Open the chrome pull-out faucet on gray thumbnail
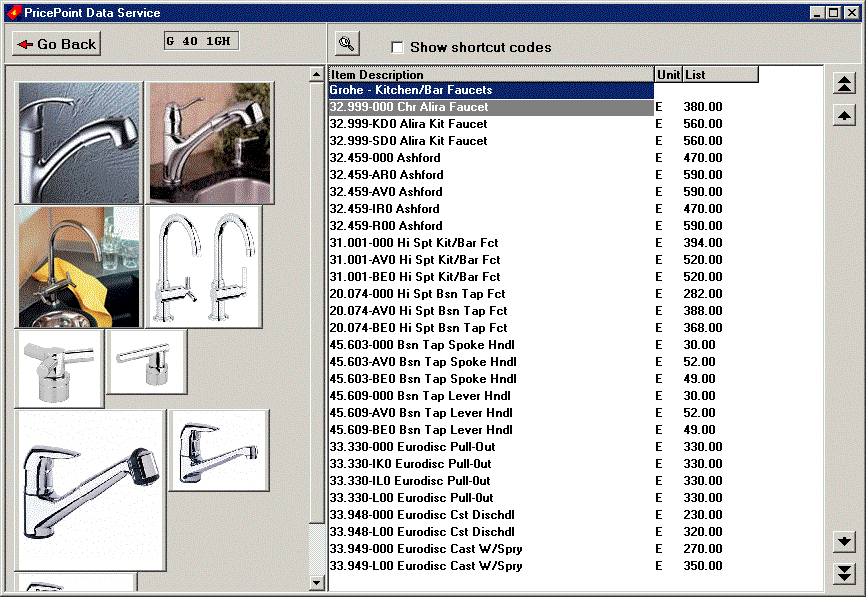 point(79,143)
